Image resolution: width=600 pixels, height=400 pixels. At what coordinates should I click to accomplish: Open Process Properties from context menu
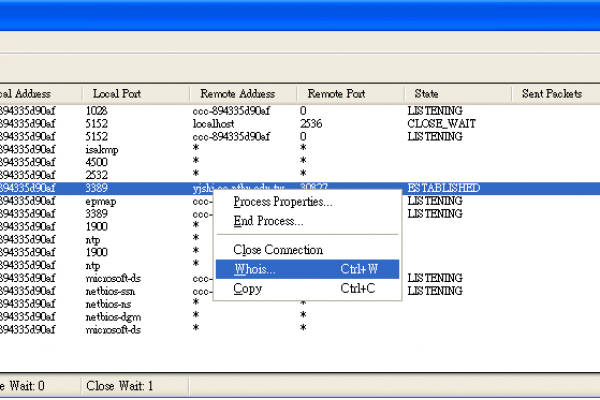click(x=283, y=202)
